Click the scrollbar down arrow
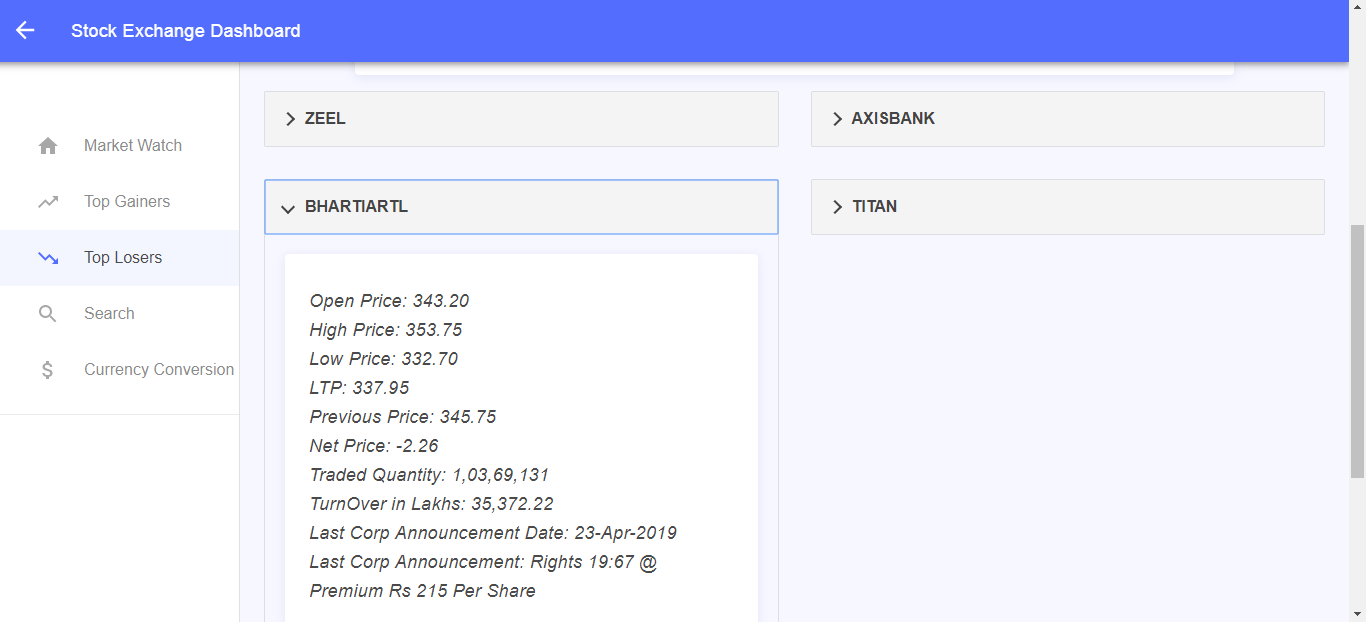The height and width of the screenshot is (622, 1366). [1357, 613]
